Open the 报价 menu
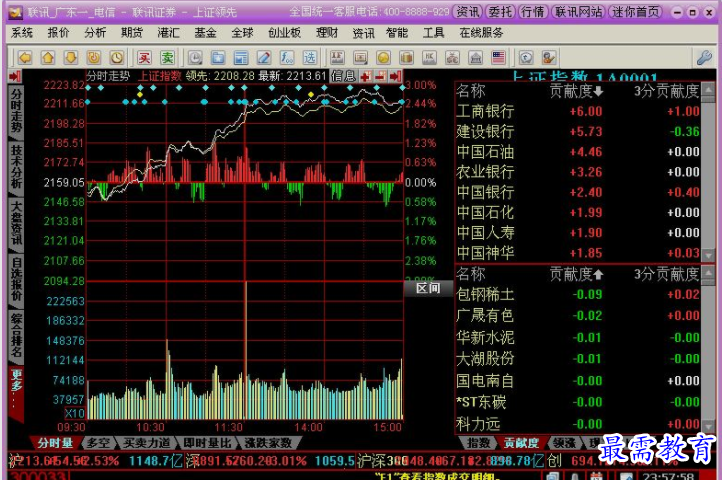Viewport: 722px width, 480px height. [x=58, y=33]
